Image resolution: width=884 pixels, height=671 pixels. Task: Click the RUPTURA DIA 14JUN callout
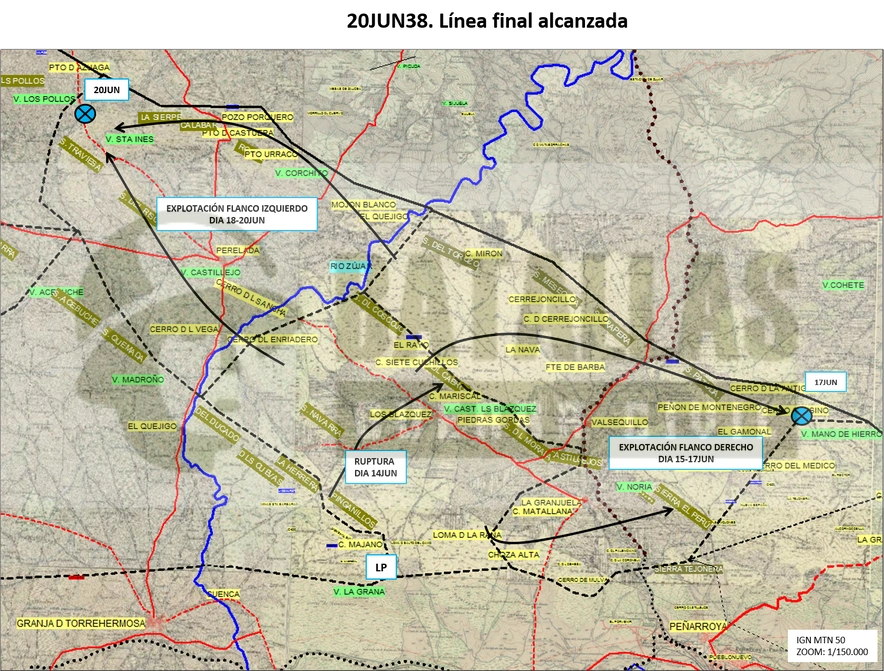tap(375, 467)
